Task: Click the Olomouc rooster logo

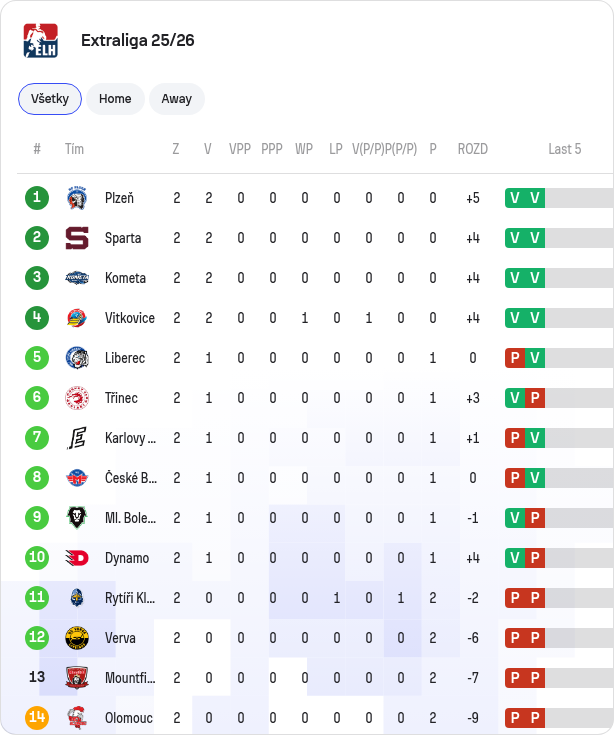Action: tap(77, 718)
